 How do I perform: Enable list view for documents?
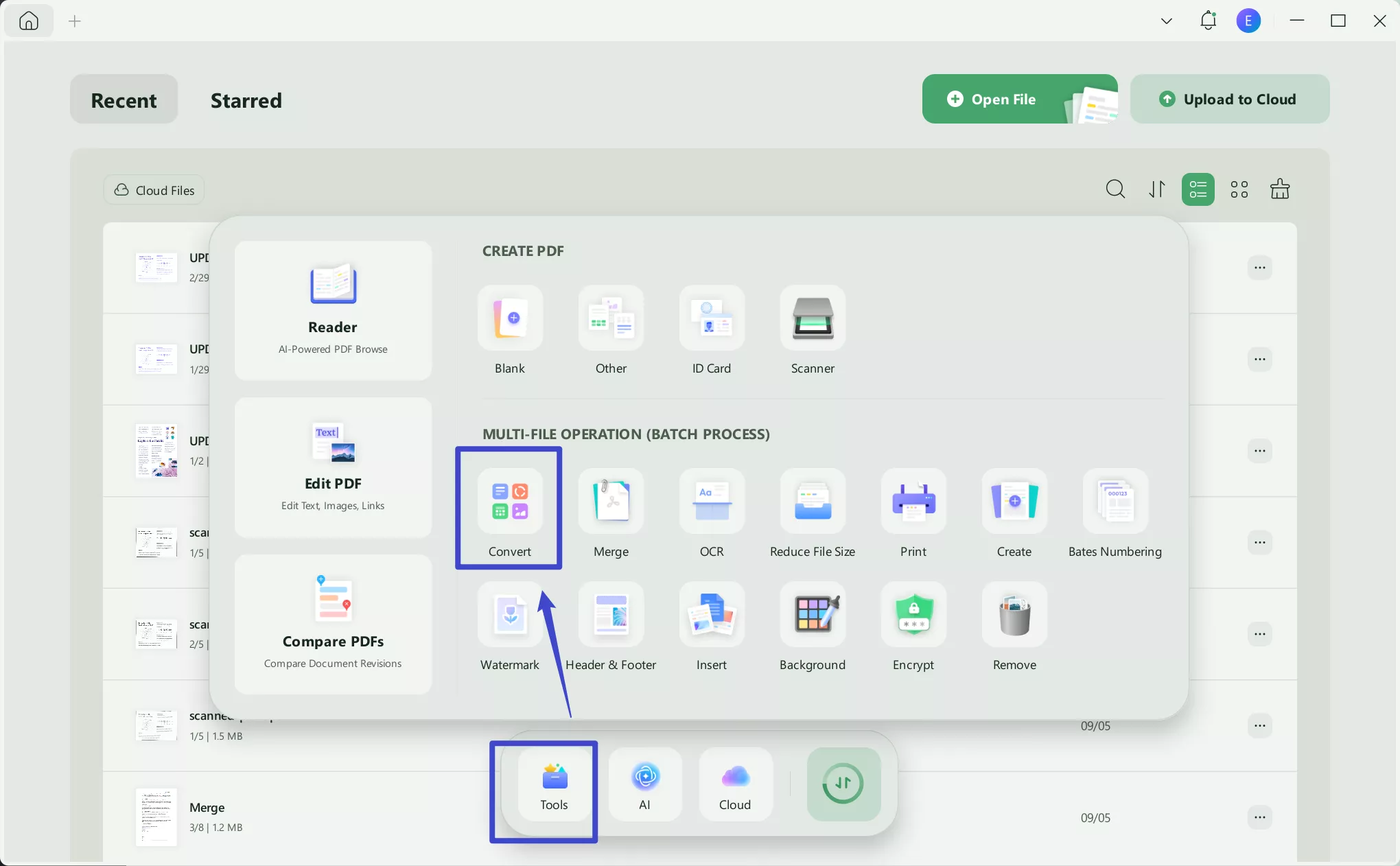1198,189
